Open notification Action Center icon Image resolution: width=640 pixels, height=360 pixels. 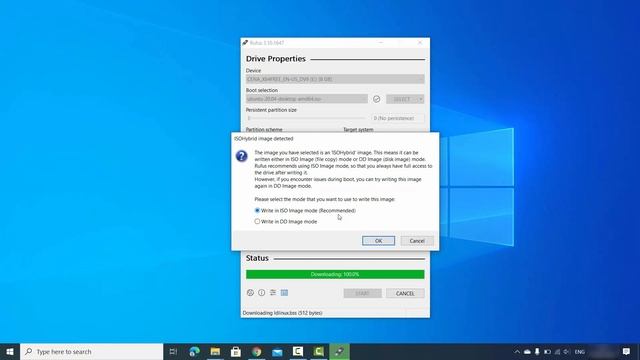click(627, 351)
